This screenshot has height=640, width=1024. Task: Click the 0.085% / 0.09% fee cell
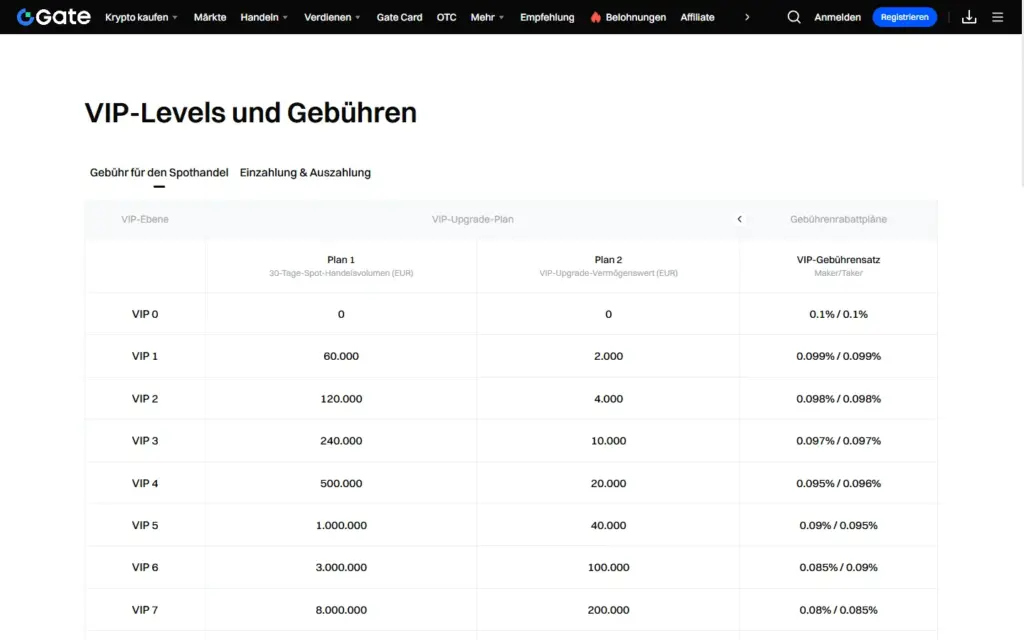(838, 568)
